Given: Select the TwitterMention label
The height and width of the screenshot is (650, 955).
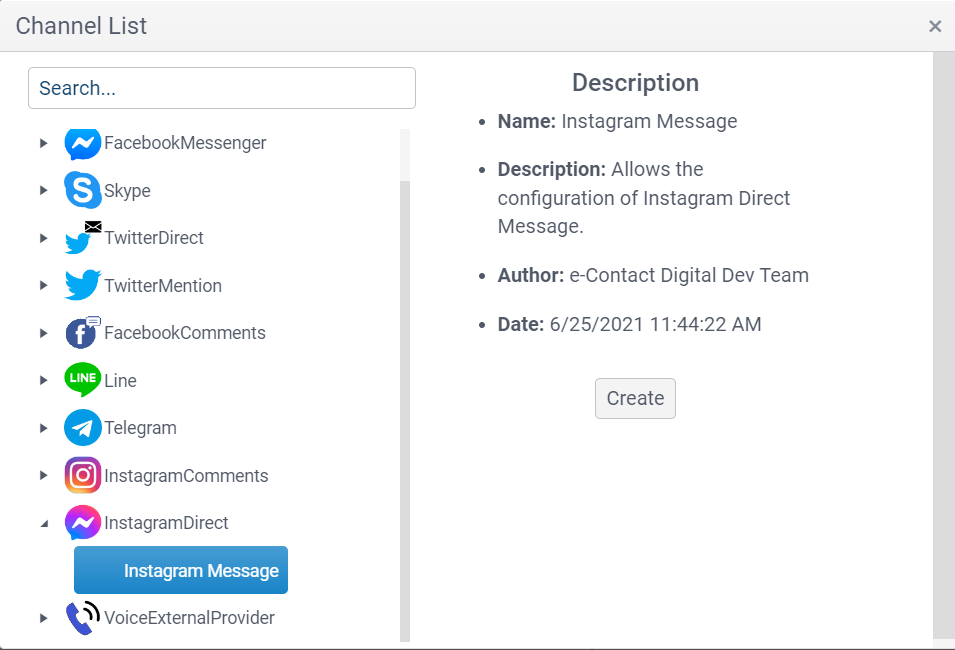Looking at the screenshot, I should pos(163,285).
